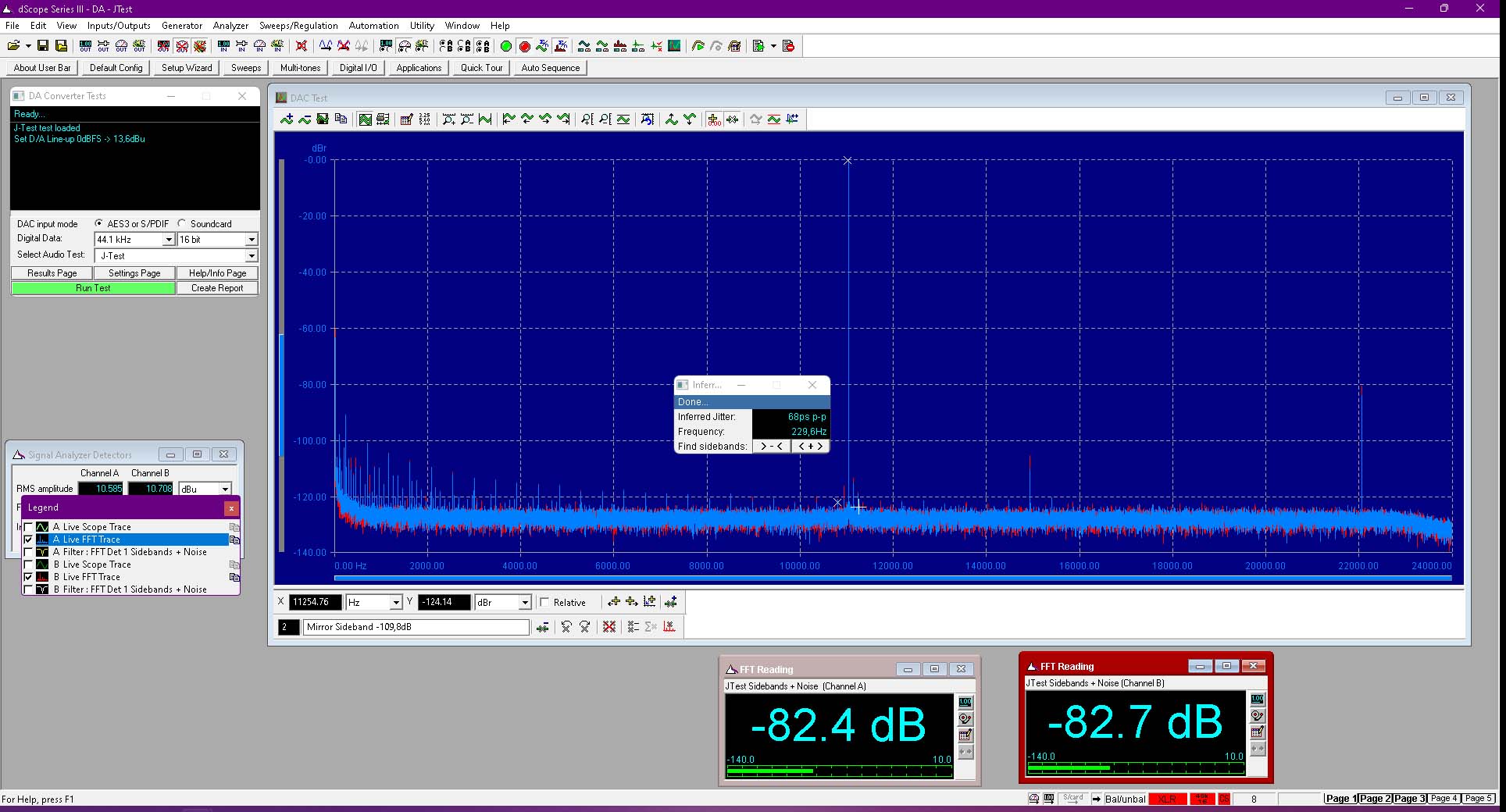The width and height of the screenshot is (1506, 812).
Task: Click the yellow cursor 0.00 icon in graph toolbar
Action: point(714,119)
